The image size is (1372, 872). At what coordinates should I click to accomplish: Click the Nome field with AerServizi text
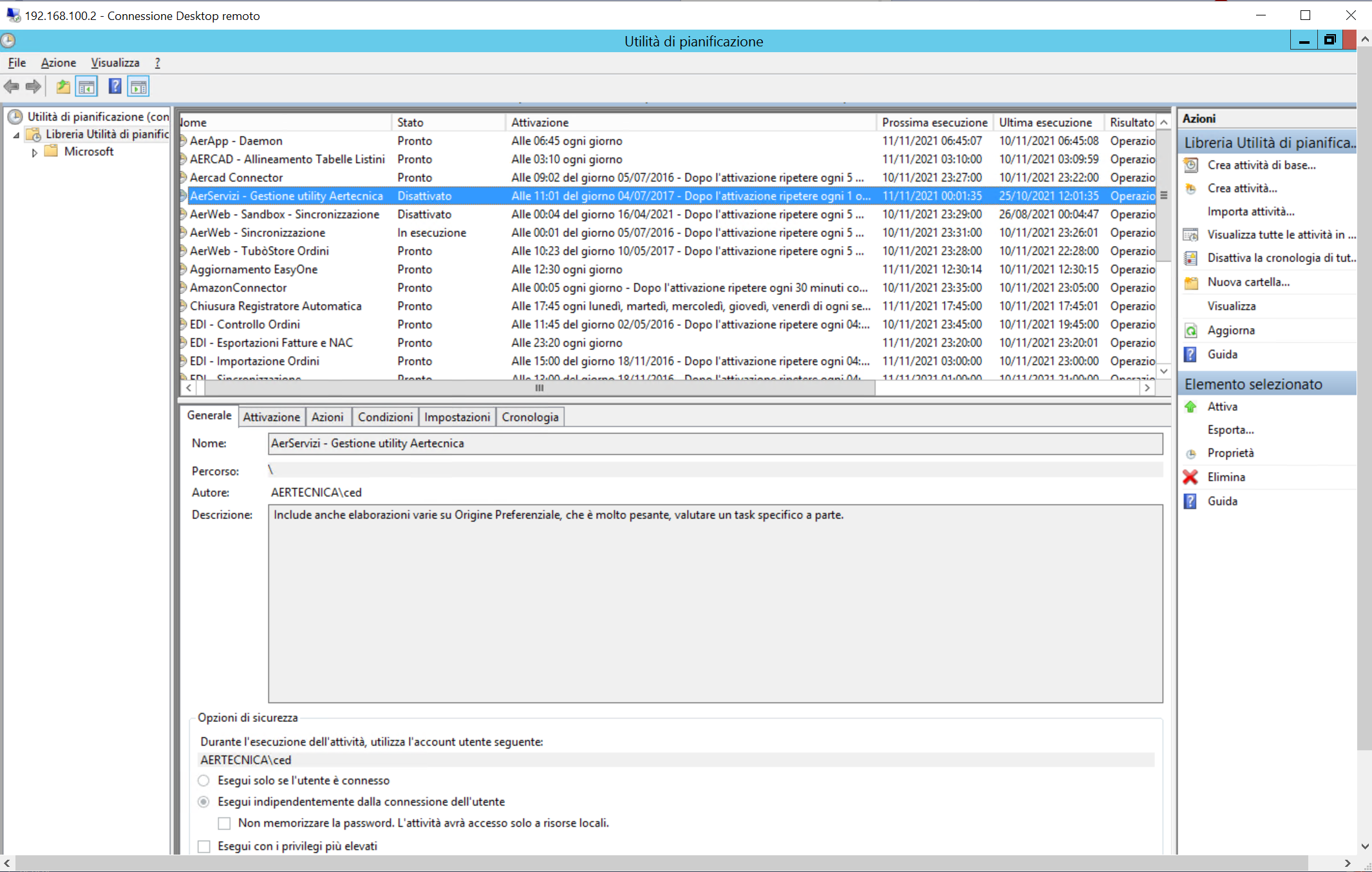coord(715,443)
